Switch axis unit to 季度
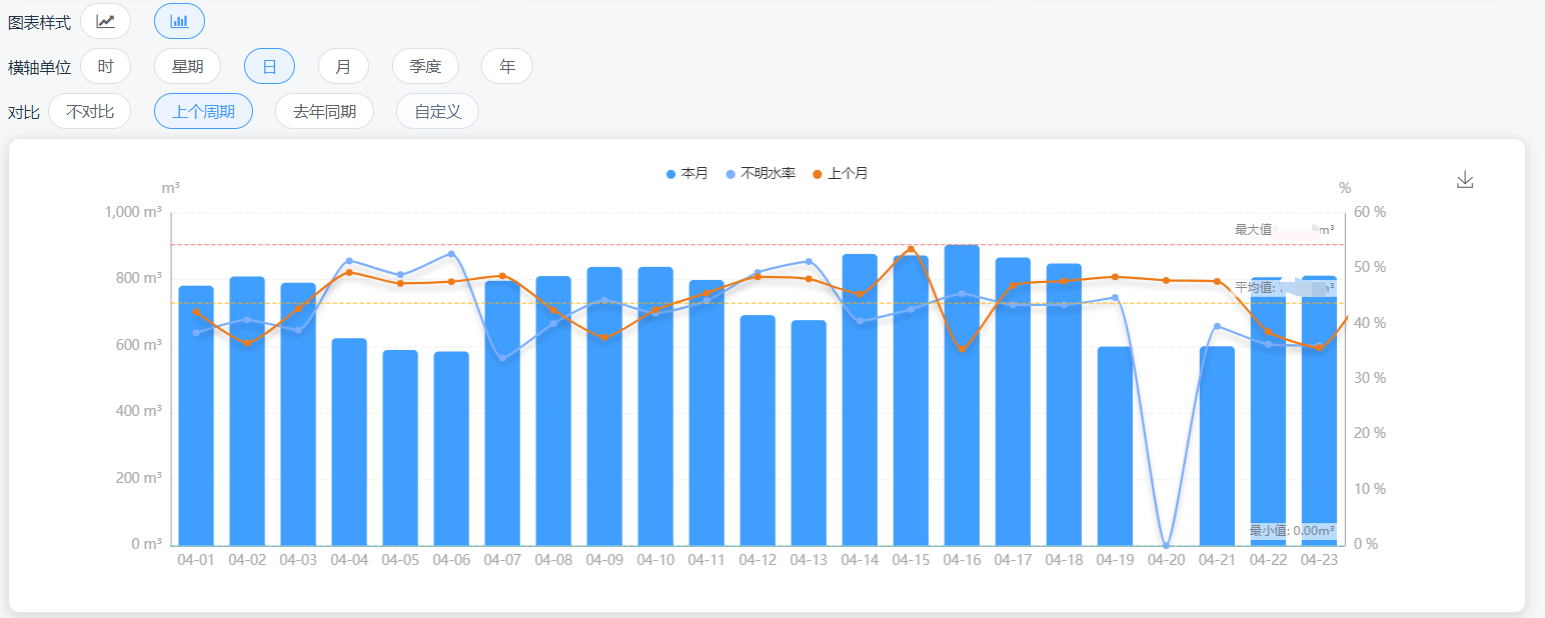 coord(425,66)
